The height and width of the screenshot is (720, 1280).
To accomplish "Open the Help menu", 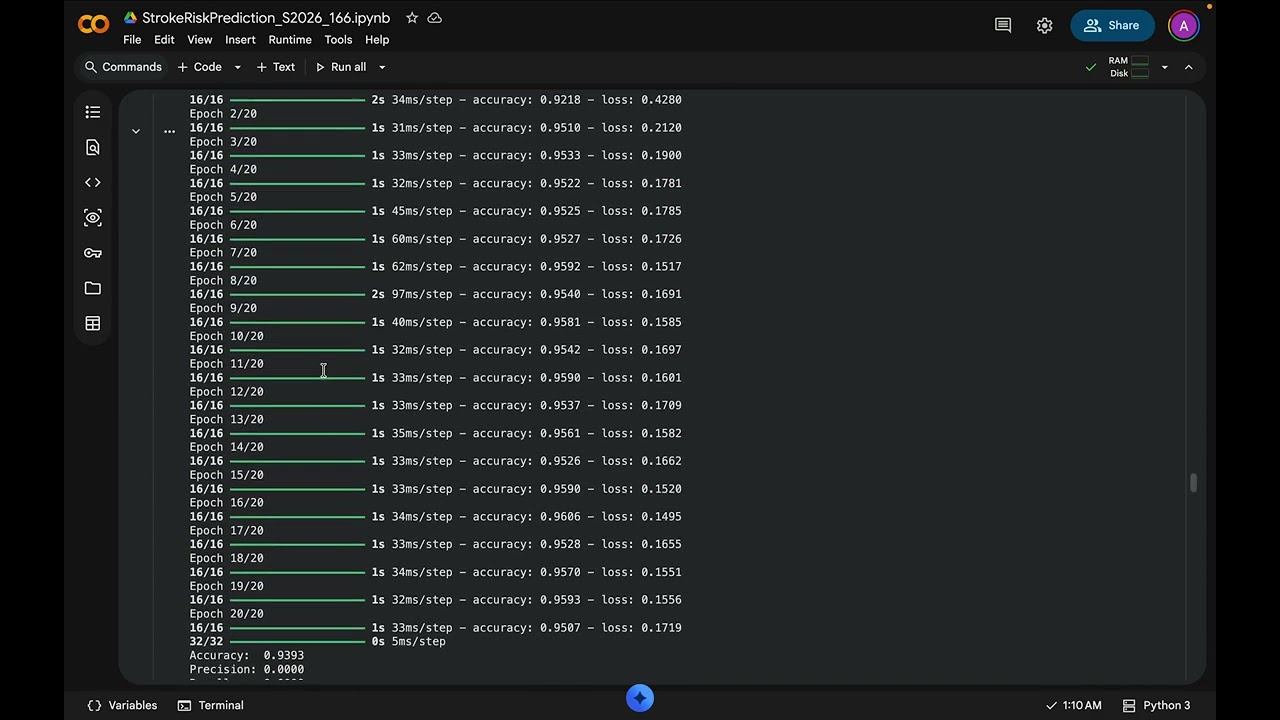I will click(x=377, y=40).
